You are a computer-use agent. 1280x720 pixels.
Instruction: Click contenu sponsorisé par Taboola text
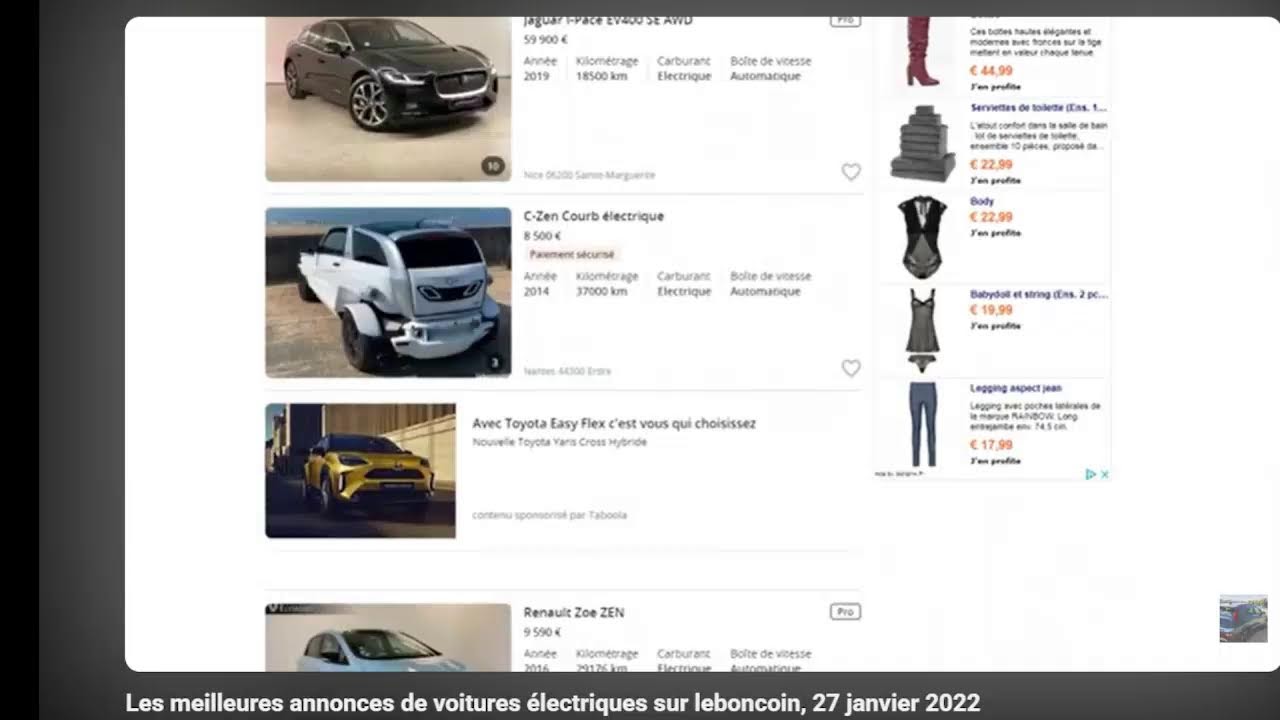549,515
